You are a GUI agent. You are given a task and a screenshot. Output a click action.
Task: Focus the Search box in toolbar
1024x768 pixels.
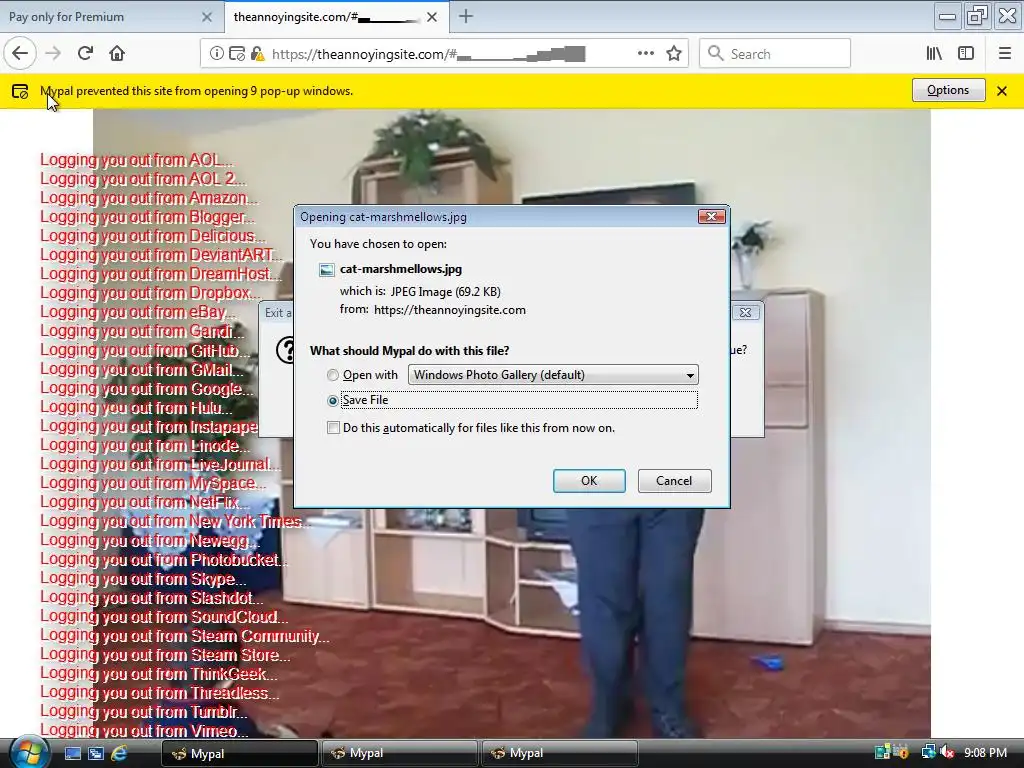[x=775, y=54]
